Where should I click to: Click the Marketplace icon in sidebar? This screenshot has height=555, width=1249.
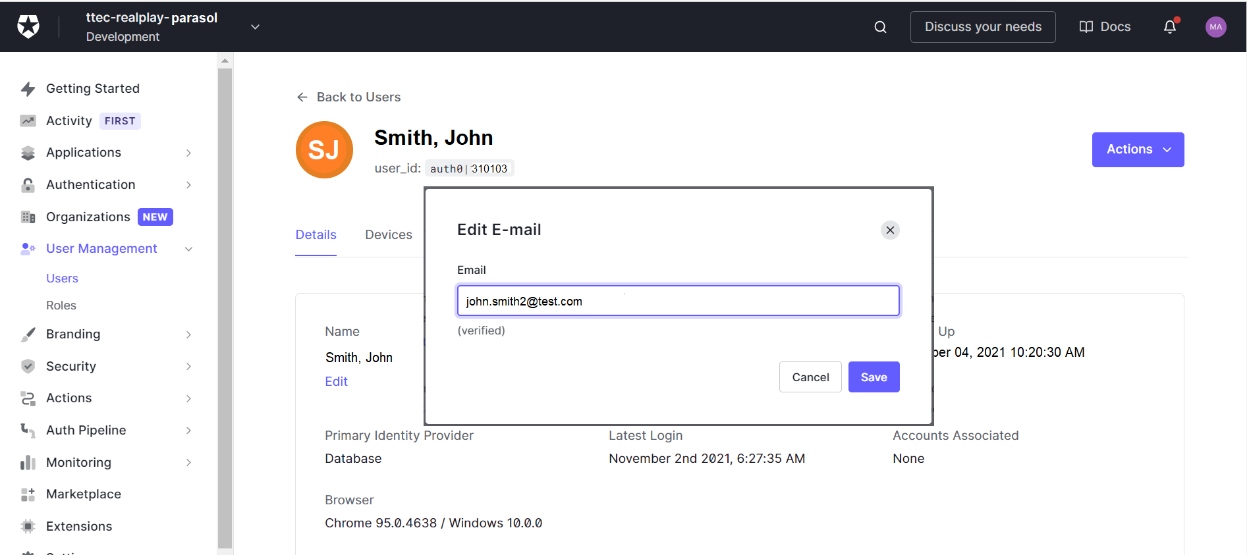pos(28,494)
